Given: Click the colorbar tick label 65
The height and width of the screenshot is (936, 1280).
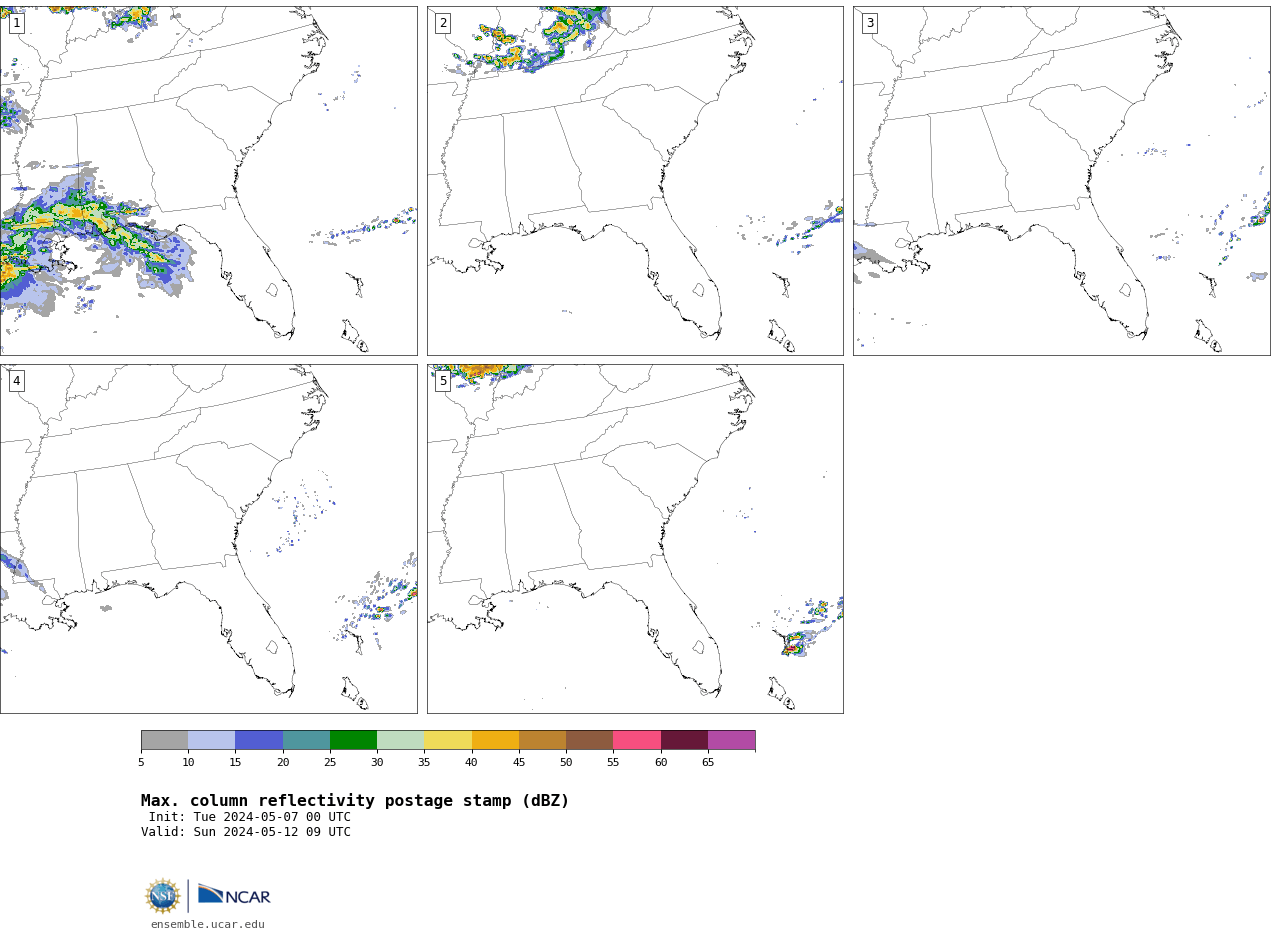Looking at the screenshot, I should [x=708, y=763].
